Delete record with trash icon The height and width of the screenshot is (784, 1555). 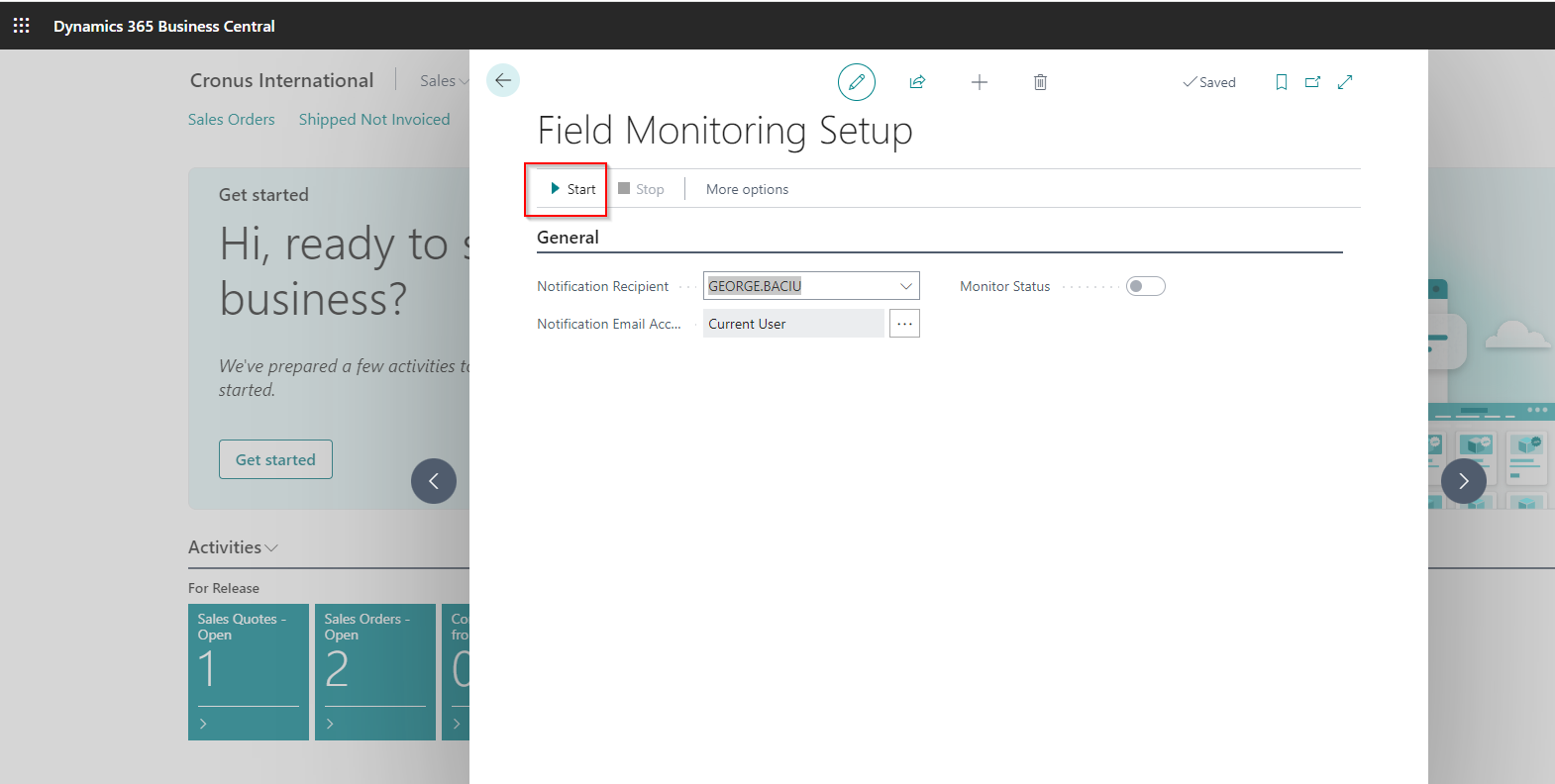[x=1040, y=82]
